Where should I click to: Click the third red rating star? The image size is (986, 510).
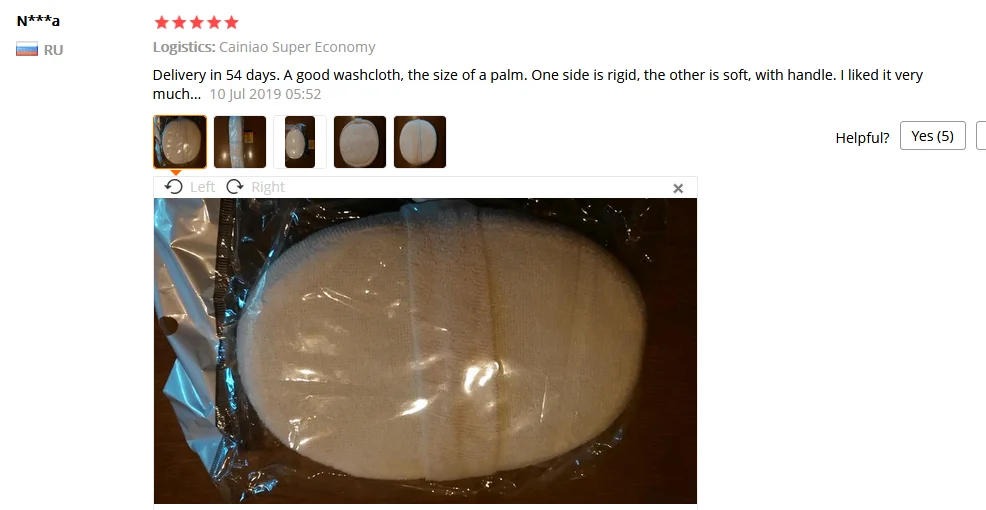pyautogui.click(x=197, y=23)
